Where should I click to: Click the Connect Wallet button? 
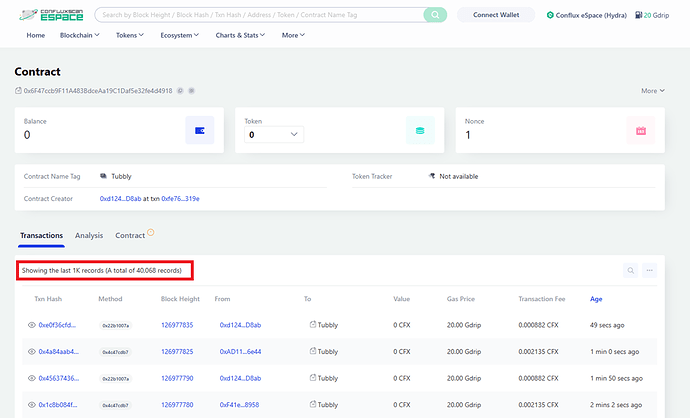pyautogui.click(x=496, y=15)
